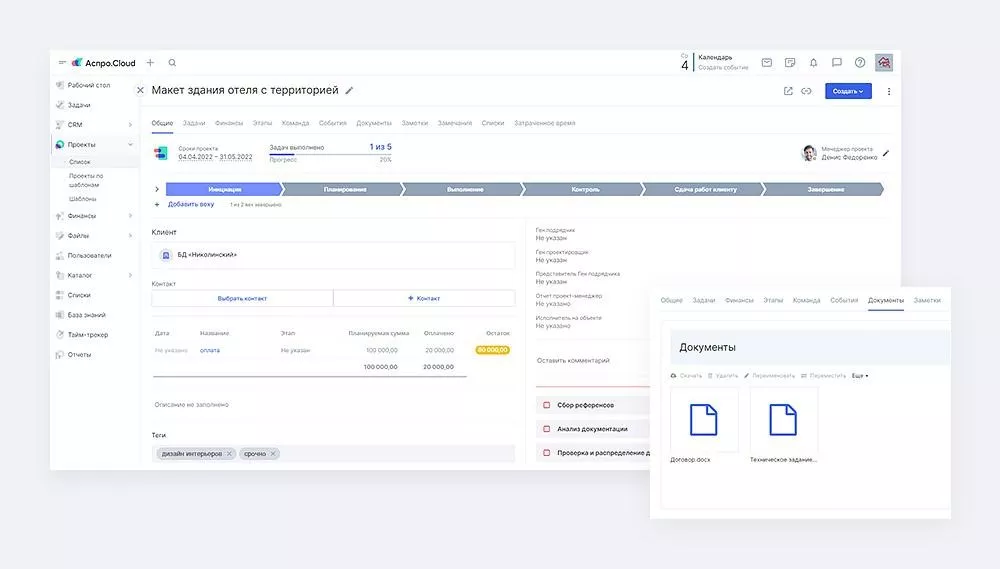Open the mail envelope icon in header
Screen dimensions: 1000x569
(x=767, y=63)
